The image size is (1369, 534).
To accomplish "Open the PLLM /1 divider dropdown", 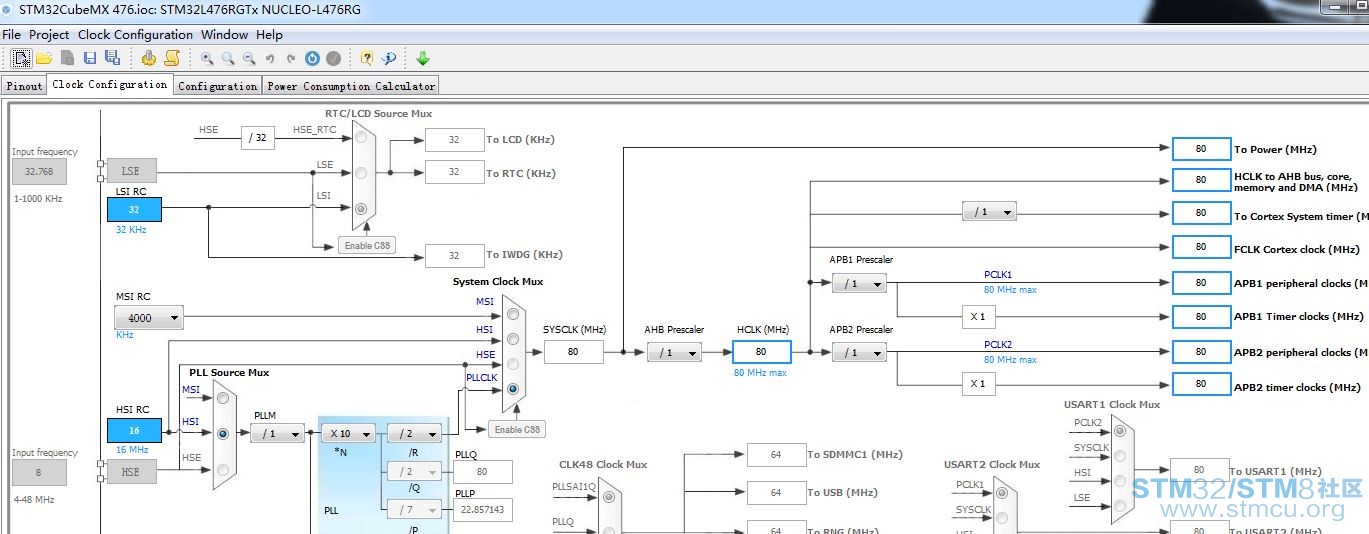I will click(277, 433).
